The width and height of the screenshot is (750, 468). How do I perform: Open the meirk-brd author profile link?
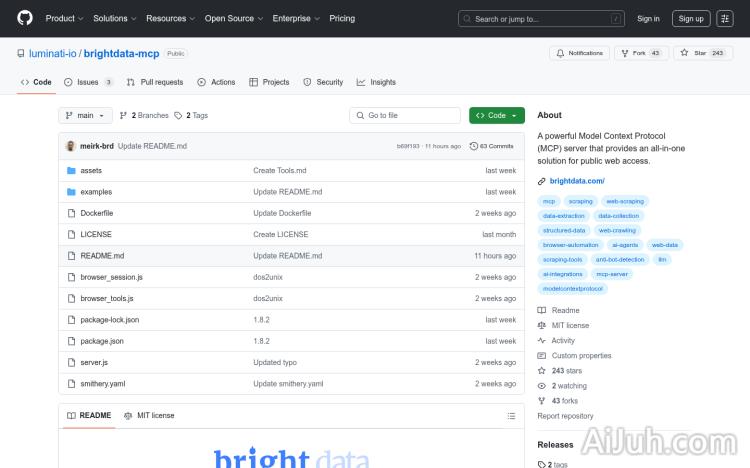pos(97,146)
